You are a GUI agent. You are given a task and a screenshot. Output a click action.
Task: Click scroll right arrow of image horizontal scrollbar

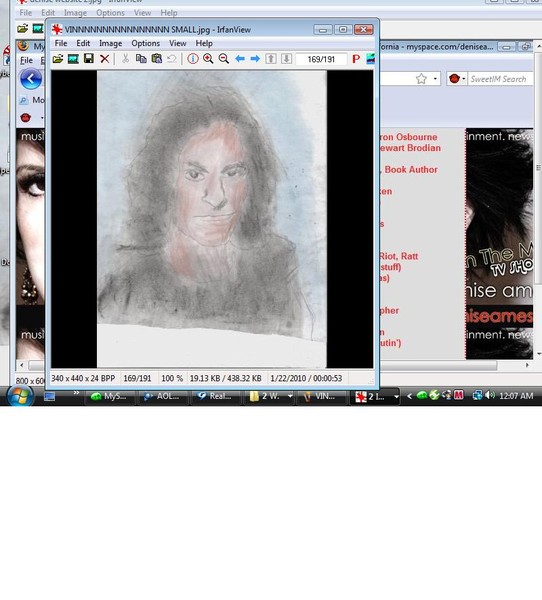[527, 365]
